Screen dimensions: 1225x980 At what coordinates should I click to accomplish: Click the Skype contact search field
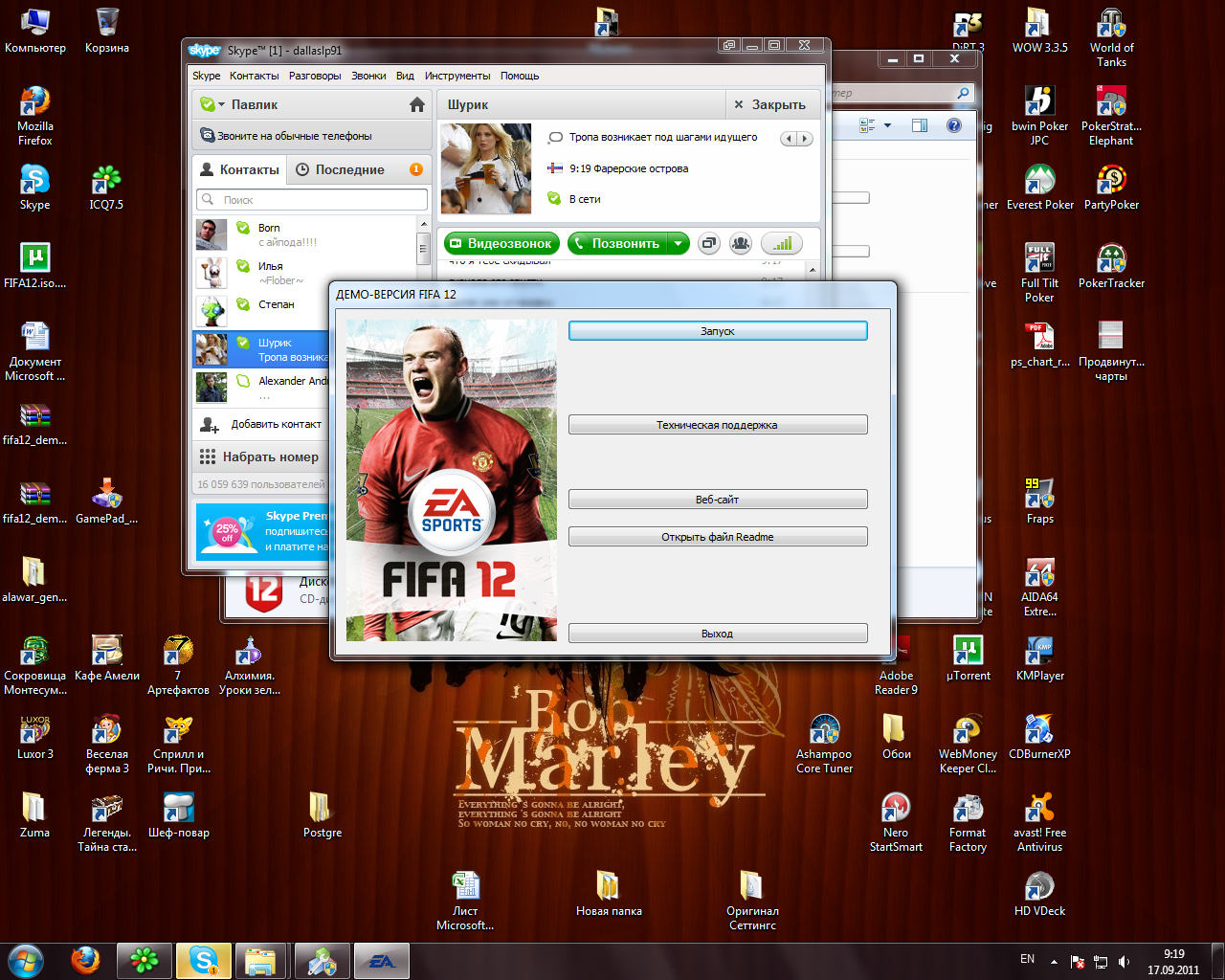click(x=312, y=200)
